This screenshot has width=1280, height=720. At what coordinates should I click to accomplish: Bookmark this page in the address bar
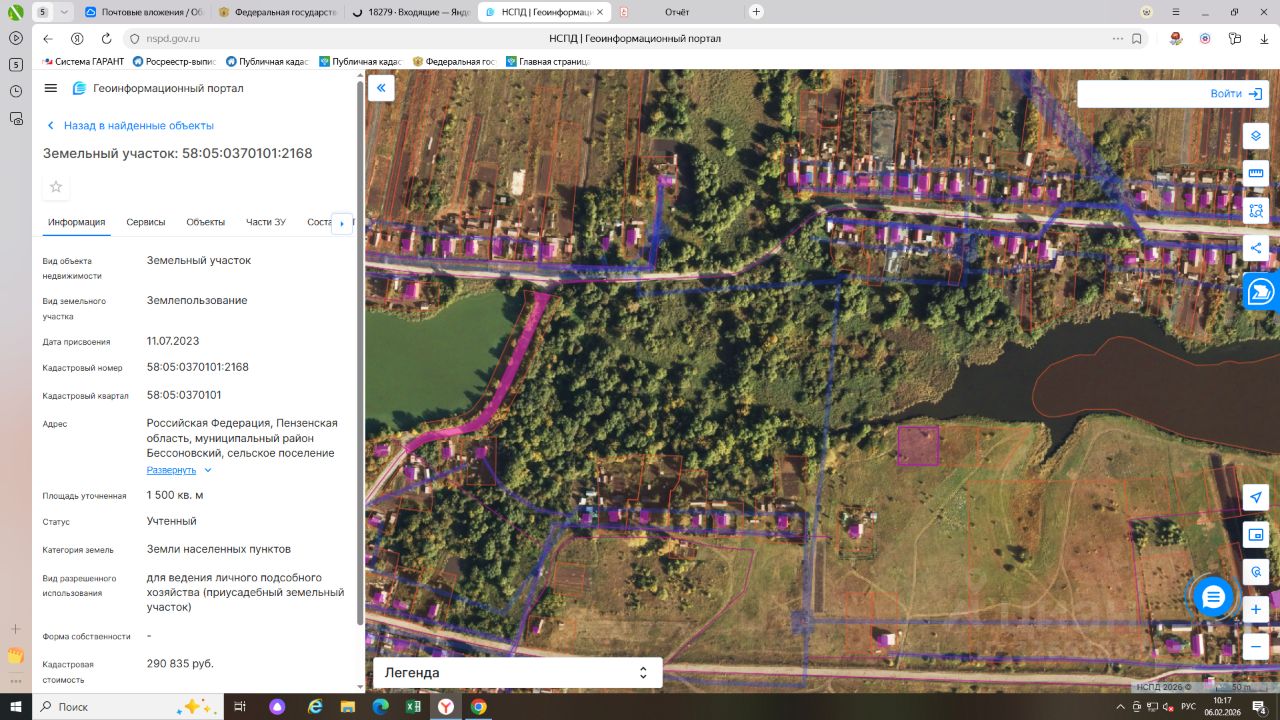coord(1137,39)
